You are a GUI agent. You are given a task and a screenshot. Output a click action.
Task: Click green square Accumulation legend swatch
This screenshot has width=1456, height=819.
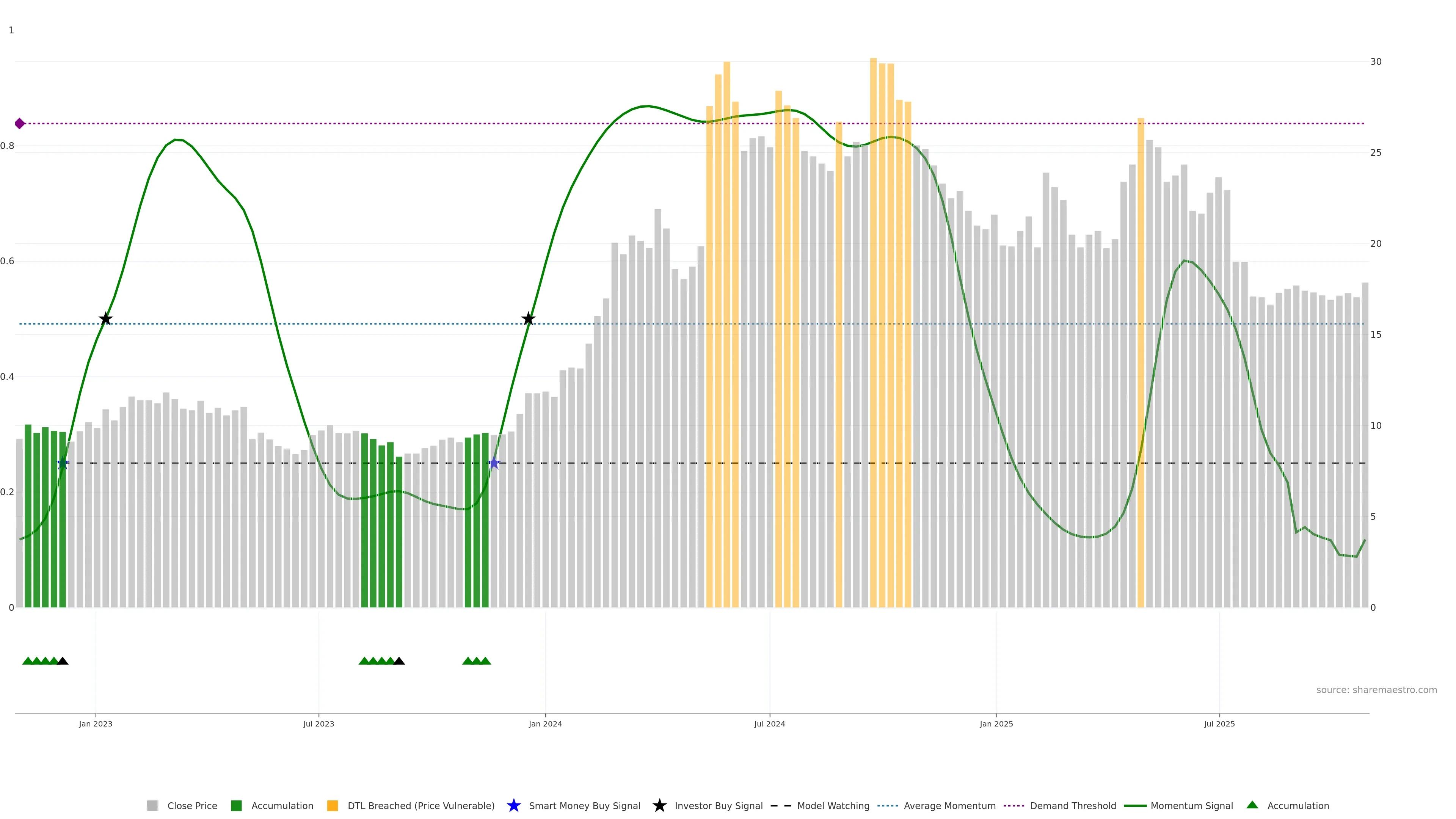236,805
